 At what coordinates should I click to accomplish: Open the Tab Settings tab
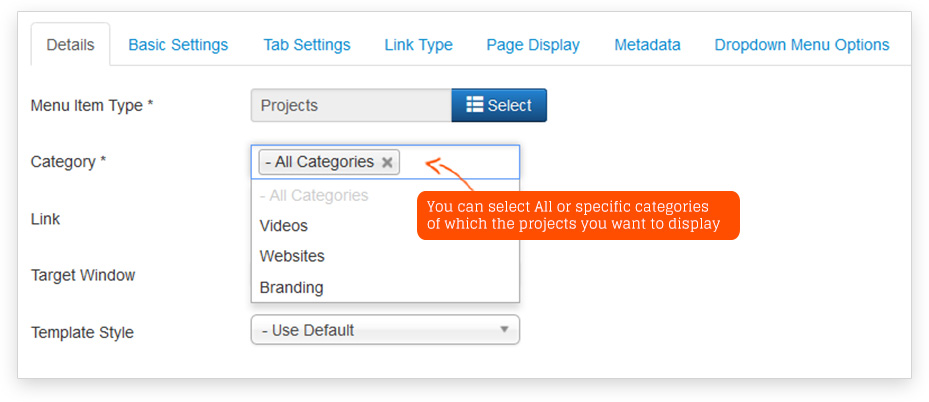(x=307, y=45)
